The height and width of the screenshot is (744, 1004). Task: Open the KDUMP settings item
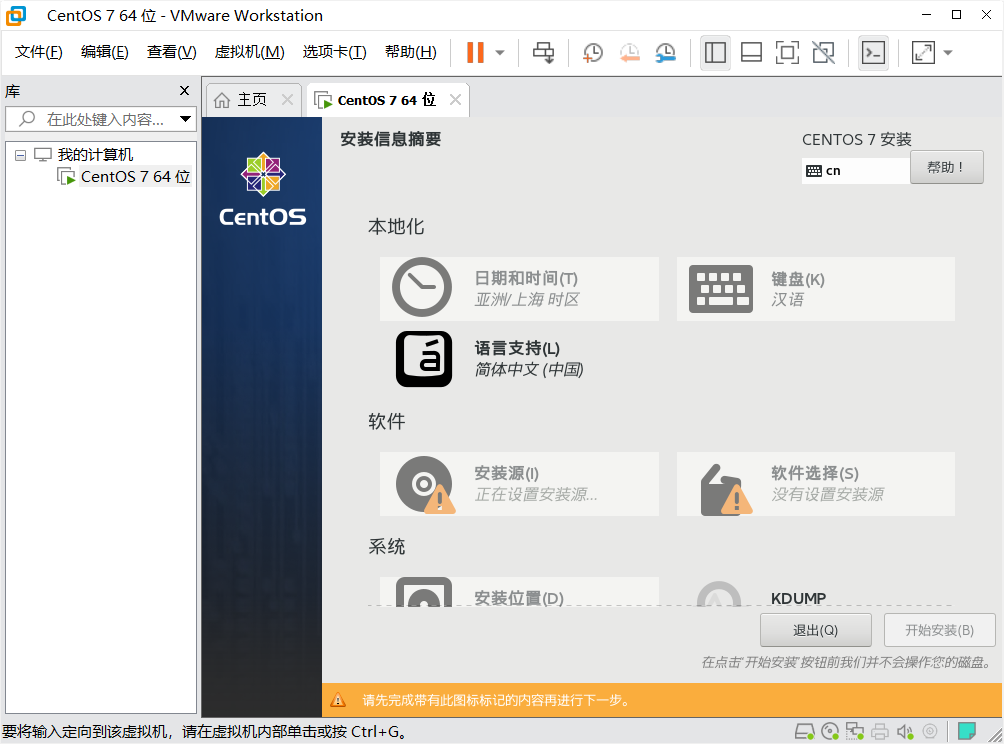point(816,592)
